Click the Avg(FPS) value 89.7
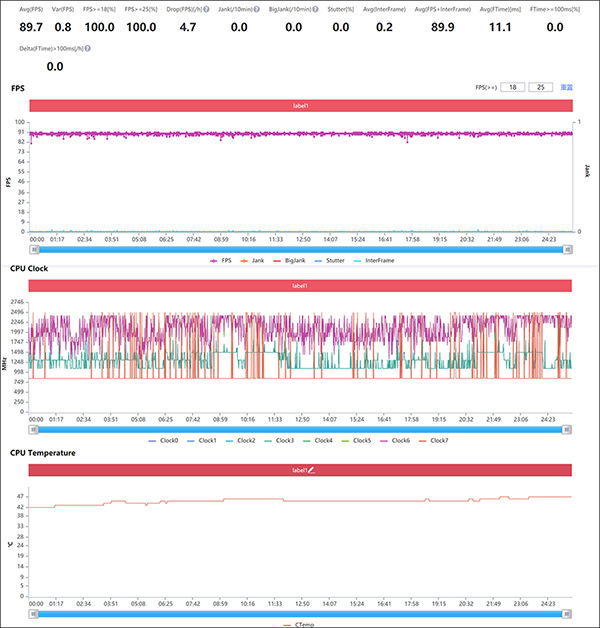 tap(31, 29)
